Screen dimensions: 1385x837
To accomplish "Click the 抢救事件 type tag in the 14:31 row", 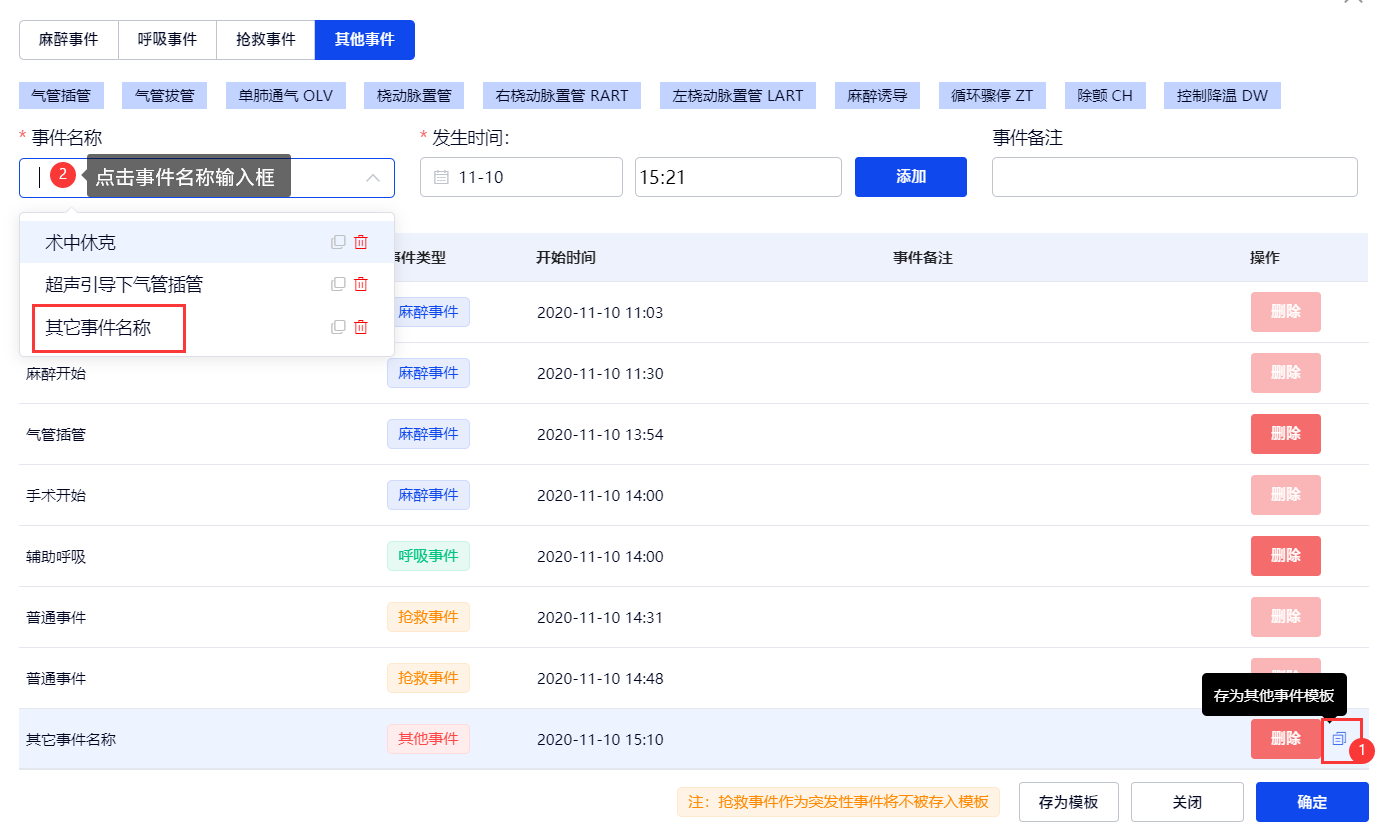I will coord(428,617).
